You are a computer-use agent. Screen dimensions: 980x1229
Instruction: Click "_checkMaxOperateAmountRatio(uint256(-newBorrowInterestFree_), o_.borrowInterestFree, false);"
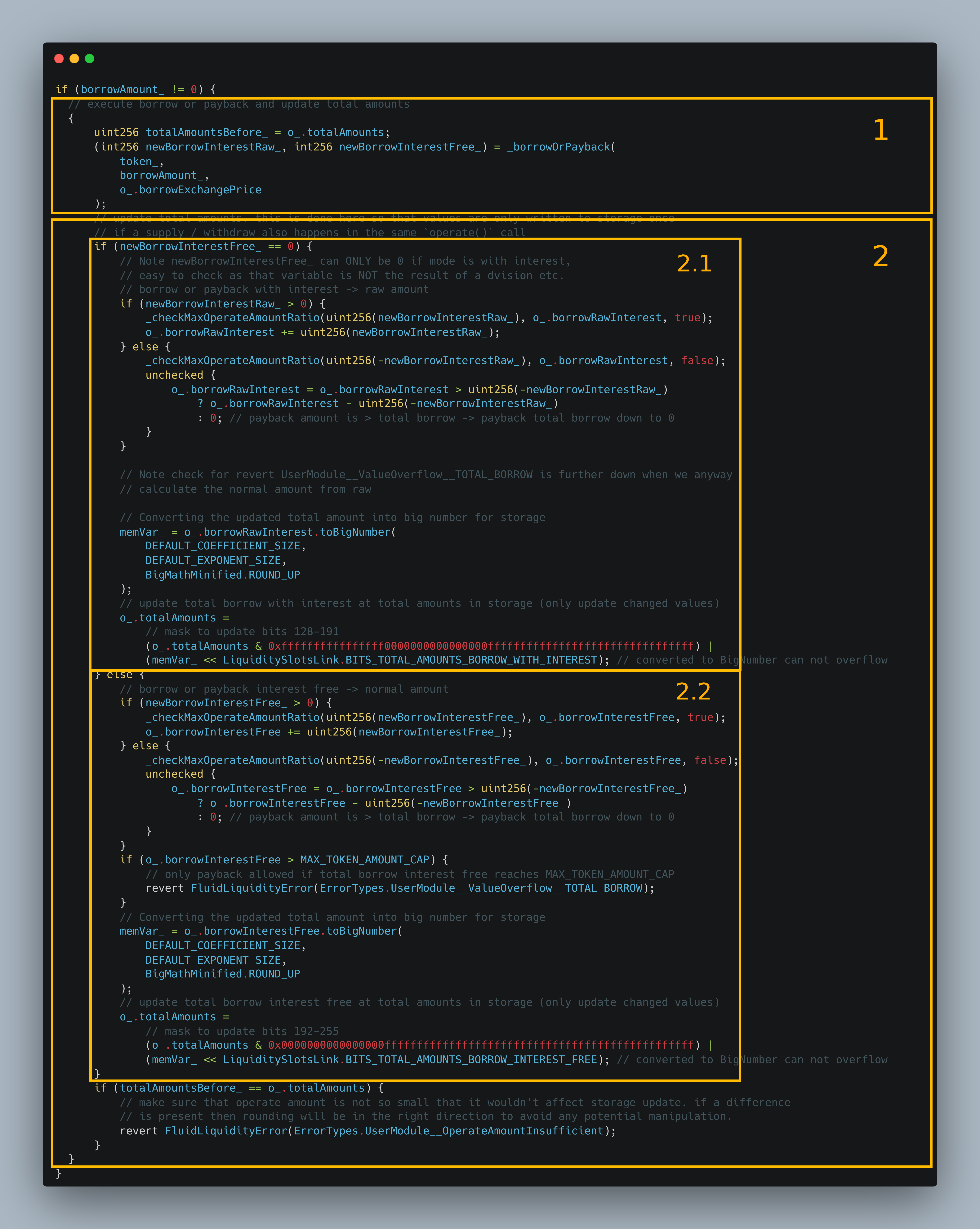442,760
